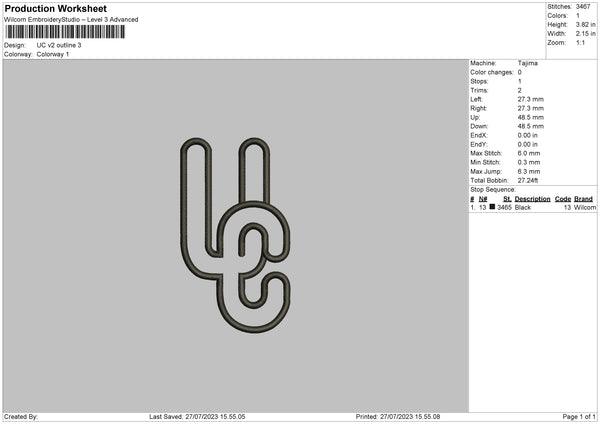Screen dimensions: 600x424
Task: Click the Min Stitch value 0.3 mm
Action: (529, 162)
